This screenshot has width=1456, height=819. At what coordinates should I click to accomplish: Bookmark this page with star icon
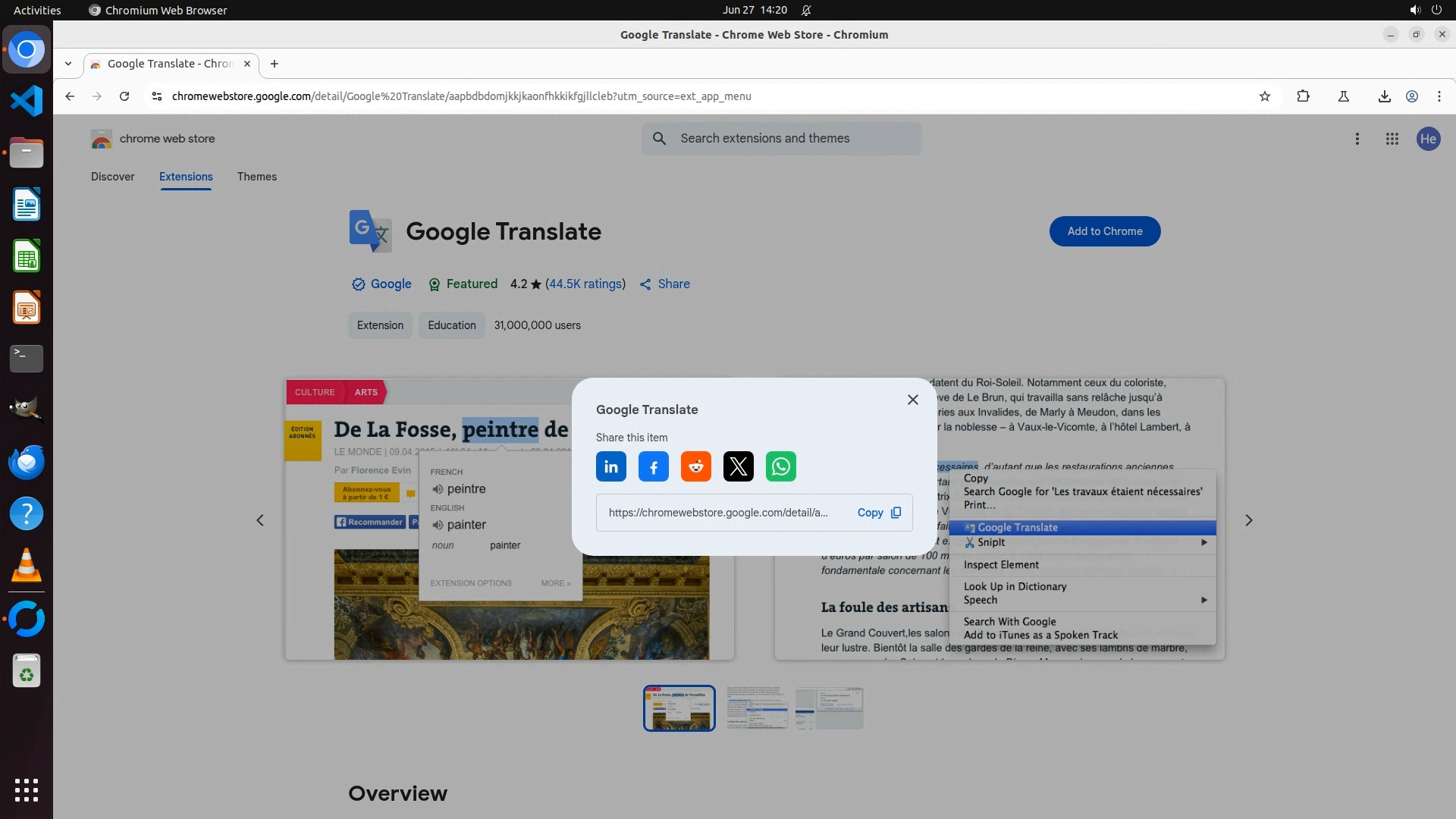[x=1264, y=96]
